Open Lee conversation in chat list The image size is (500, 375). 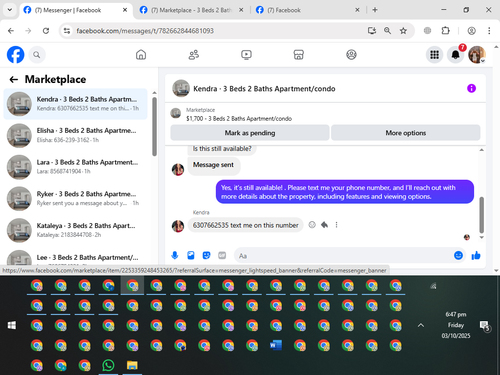click(x=76, y=257)
